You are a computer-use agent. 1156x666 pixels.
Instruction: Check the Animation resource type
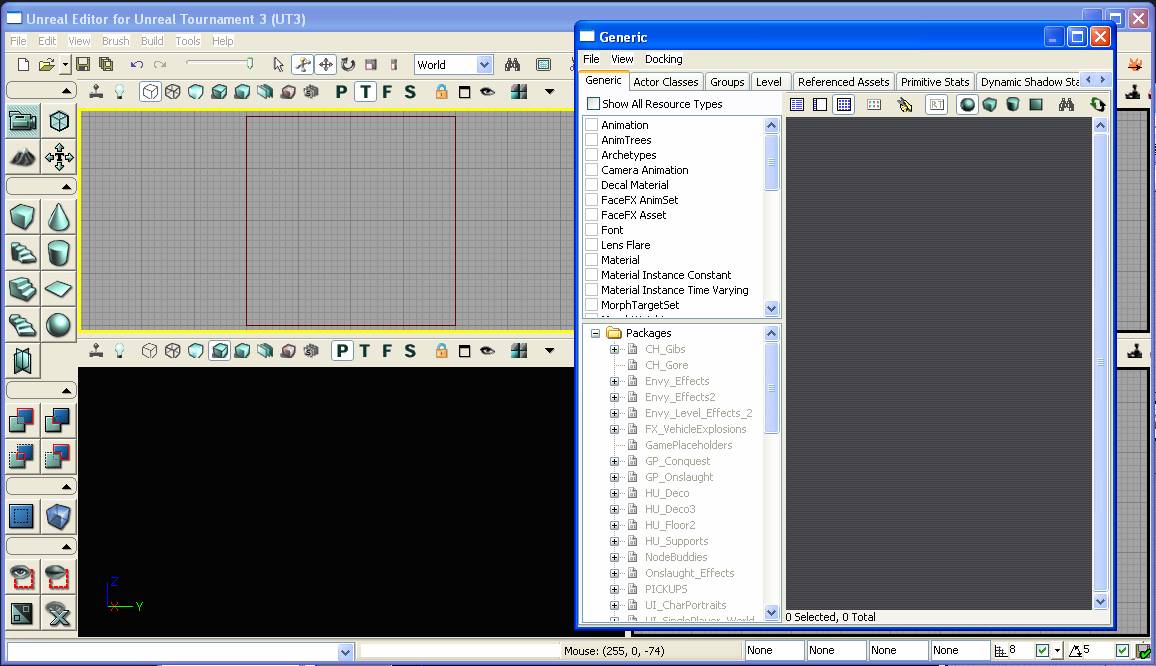pyautogui.click(x=591, y=125)
